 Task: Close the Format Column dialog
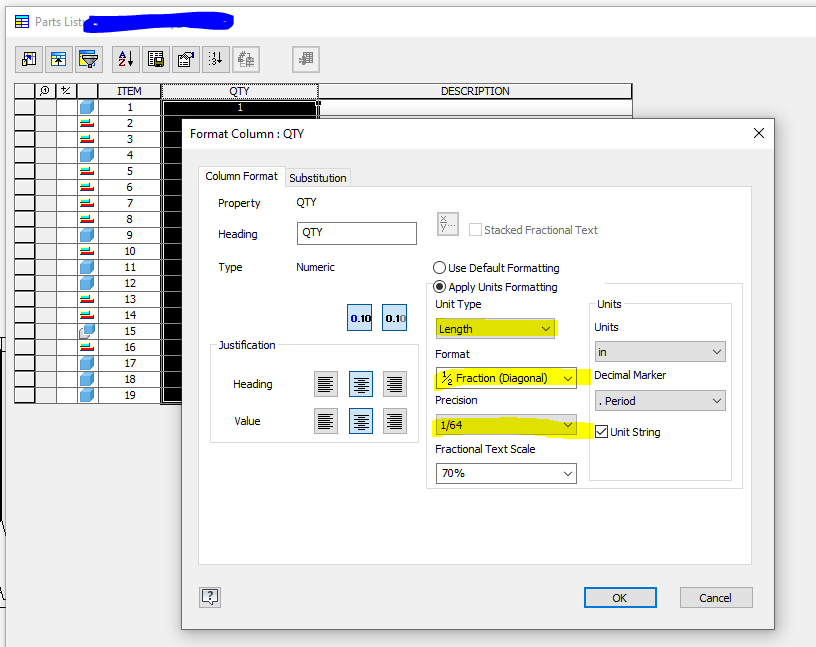click(x=759, y=133)
